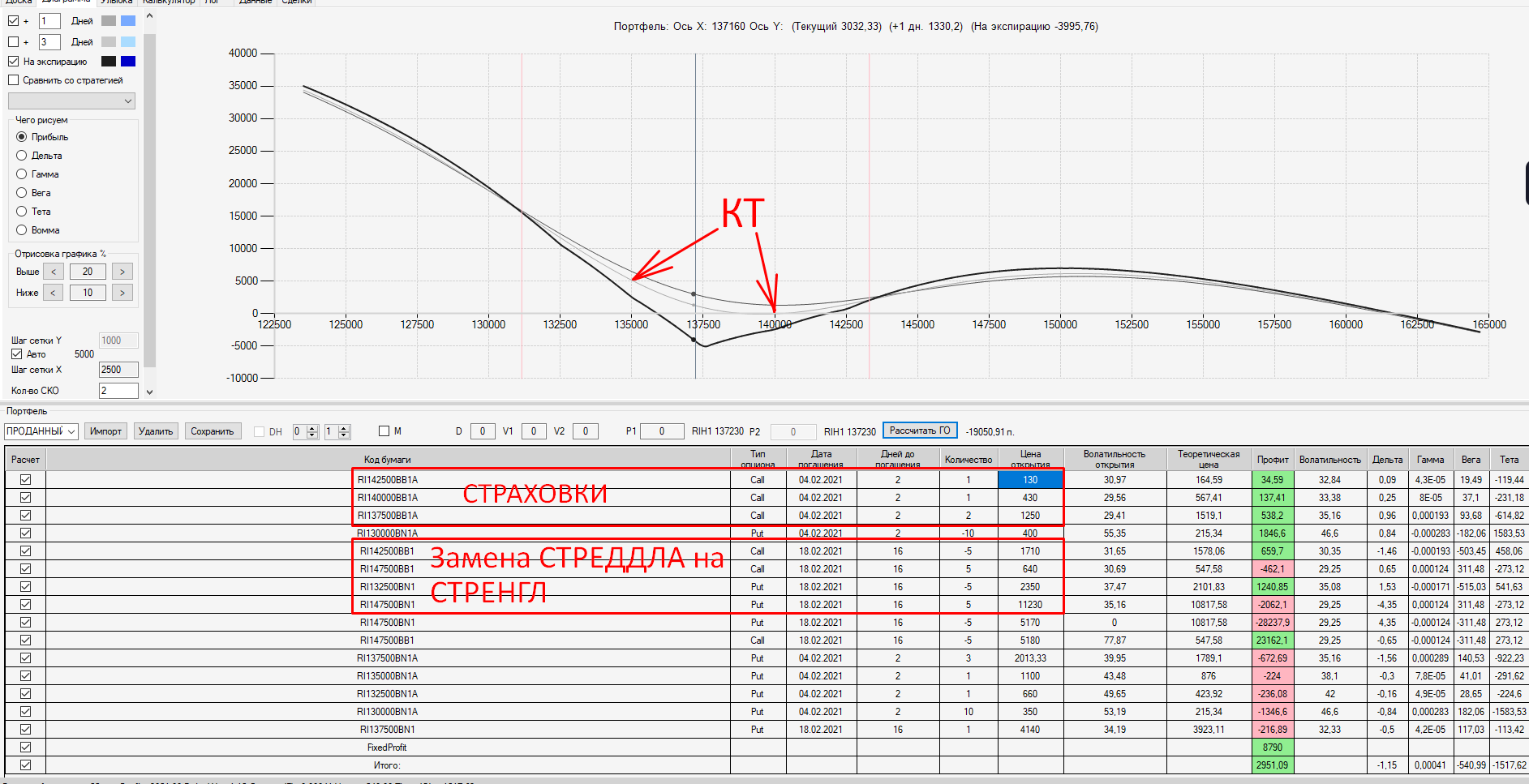Click the days field containing 1
The height and width of the screenshot is (784, 1529).
(49, 21)
